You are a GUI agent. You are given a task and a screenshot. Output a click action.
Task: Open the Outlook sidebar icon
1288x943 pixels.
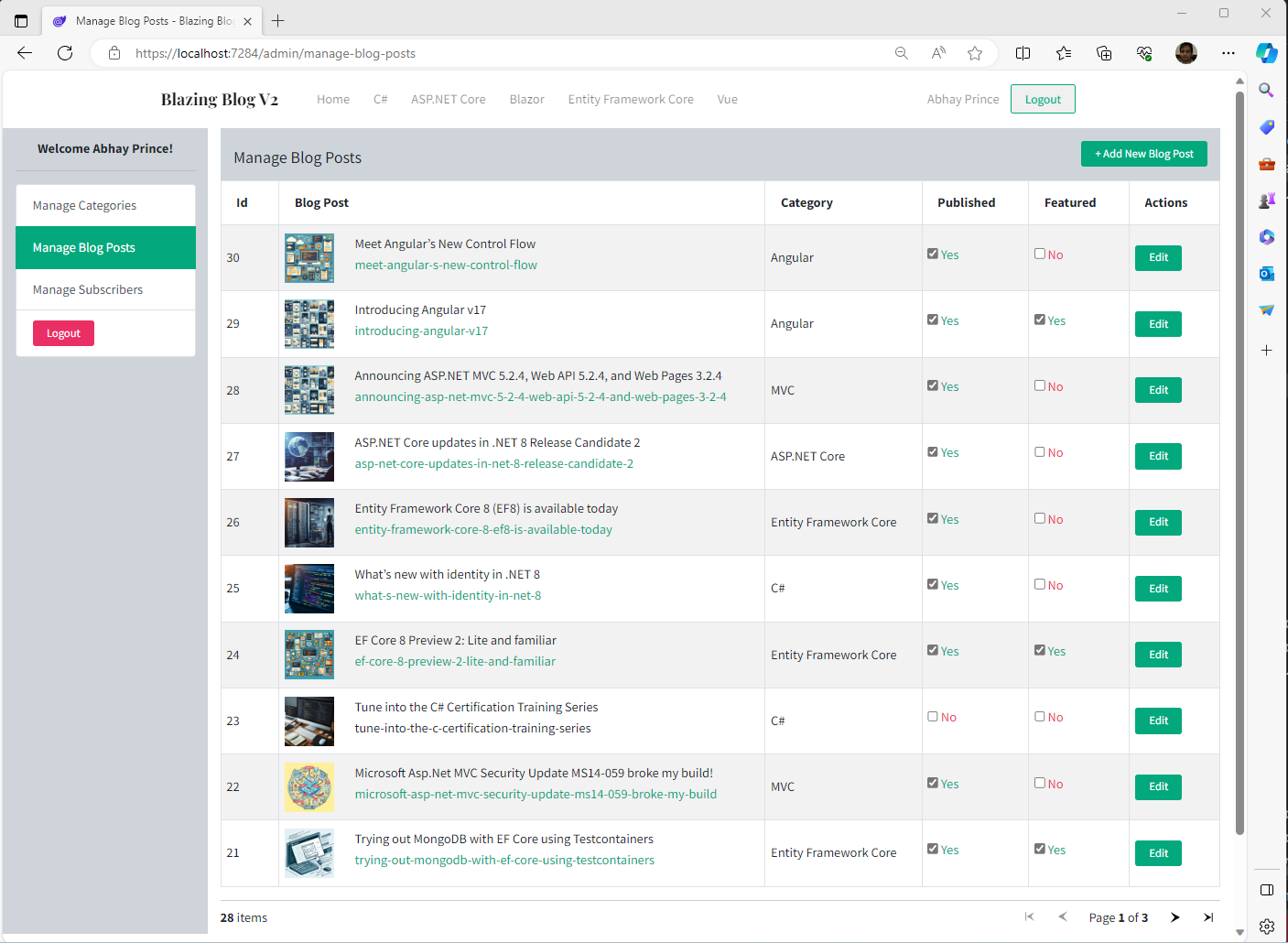pyautogui.click(x=1266, y=274)
